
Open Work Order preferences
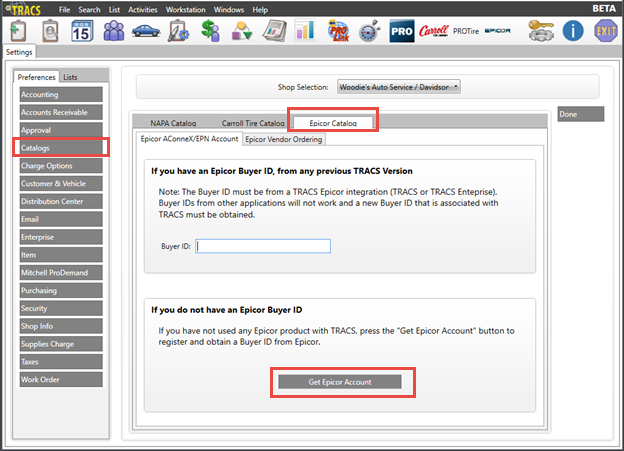tap(61, 379)
